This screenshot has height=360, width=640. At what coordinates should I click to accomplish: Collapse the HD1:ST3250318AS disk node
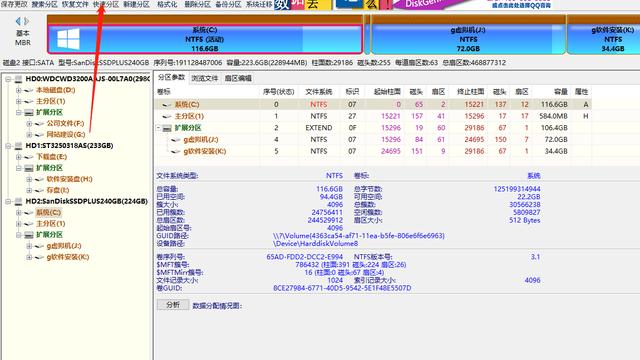8,146
